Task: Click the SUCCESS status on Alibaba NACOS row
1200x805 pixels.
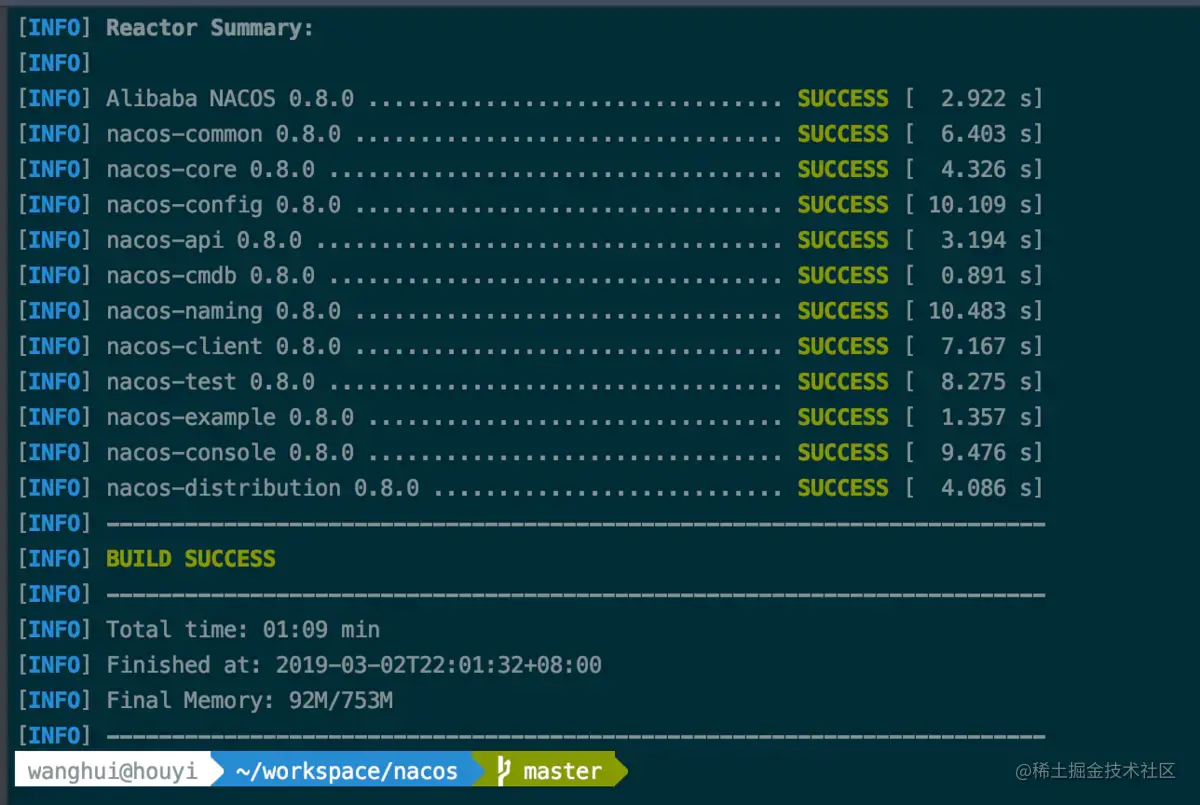Action: (x=843, y=99)
